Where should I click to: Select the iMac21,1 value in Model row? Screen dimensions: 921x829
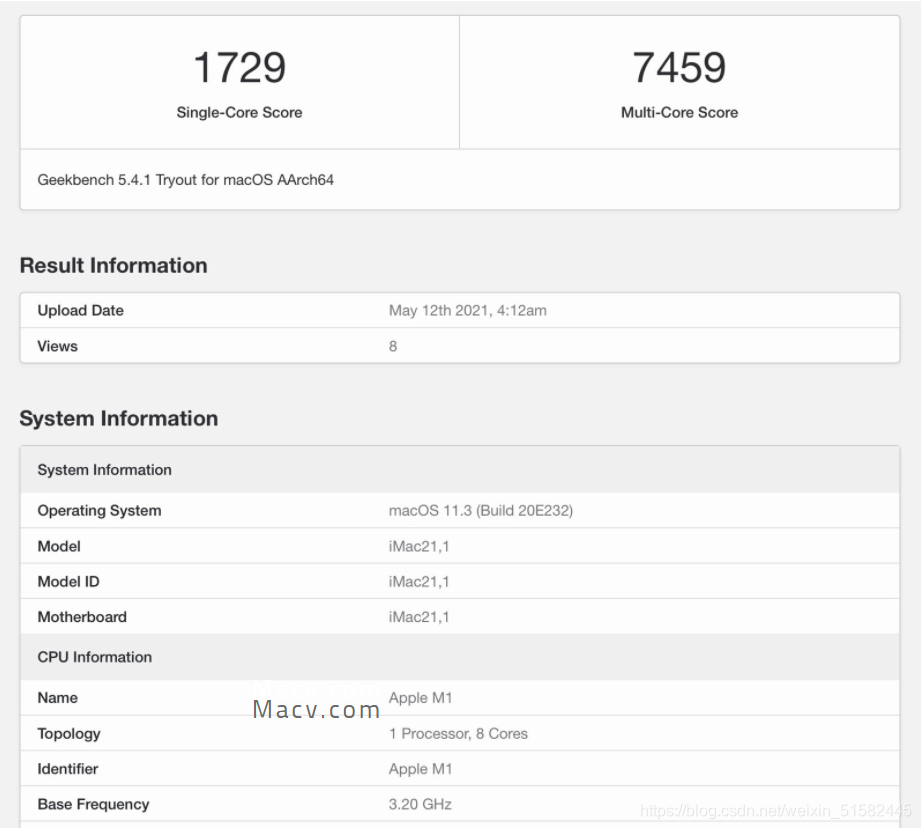(419, 546)
